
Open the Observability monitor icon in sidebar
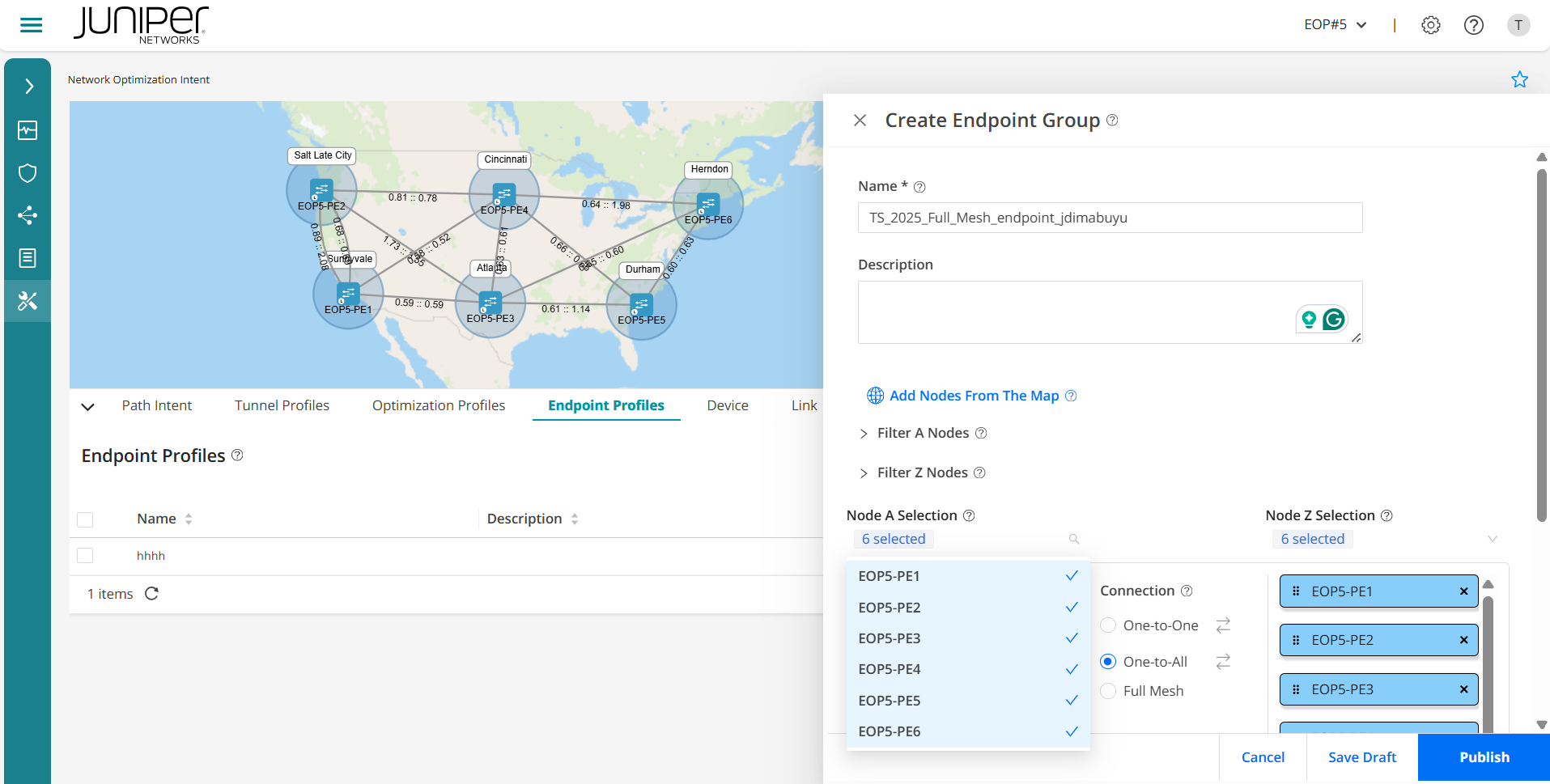pyautogui.click(x=28, y=130)
